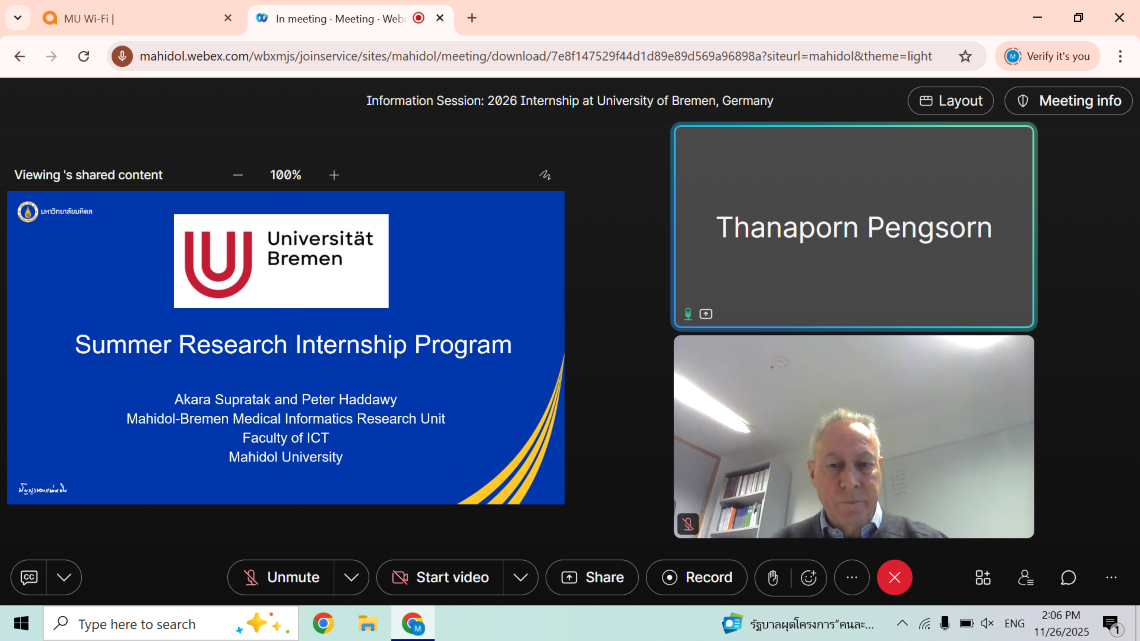Click the annotate icon above shared content
The width and height of the screenshot is (1140, 641).
pyautogui.click(x=545, y=175)
